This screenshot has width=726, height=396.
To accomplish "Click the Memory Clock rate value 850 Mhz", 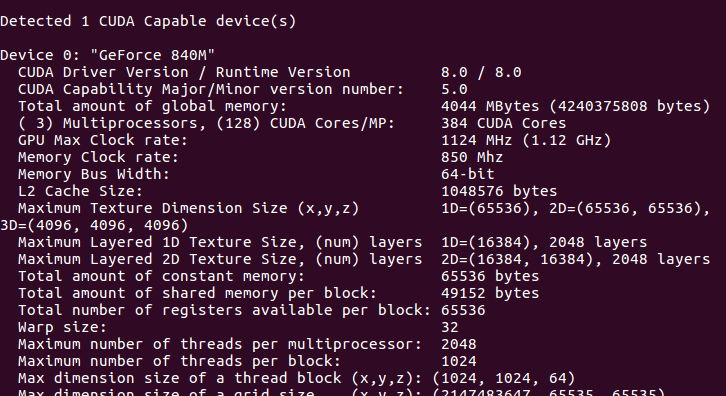I will 472,157.
